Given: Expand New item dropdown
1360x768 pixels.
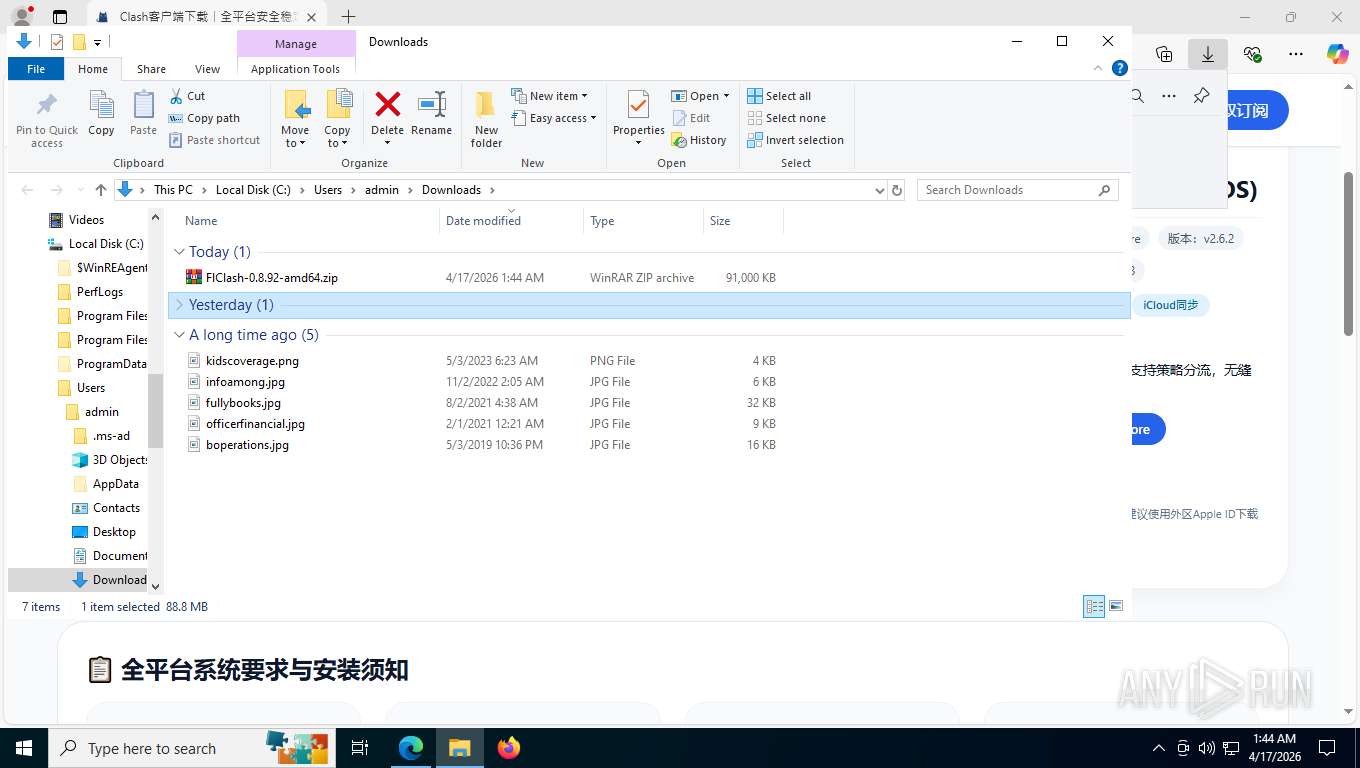Looking at the screenshot, I should coord(549,96).
